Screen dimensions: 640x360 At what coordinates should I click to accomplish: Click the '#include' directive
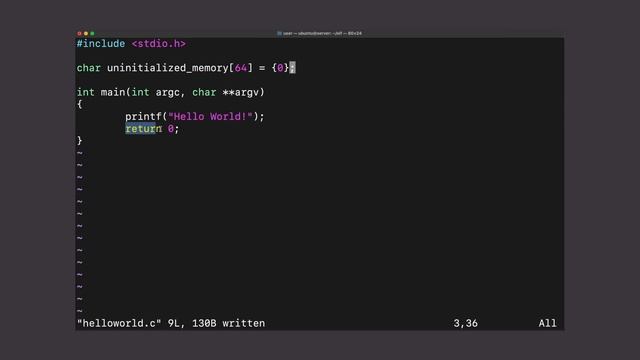point(101,44)
